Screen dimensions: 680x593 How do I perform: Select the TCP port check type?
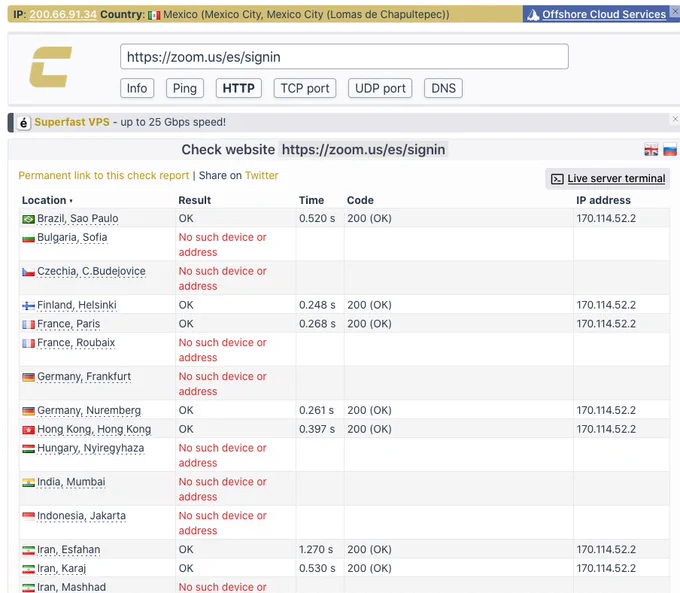305,88
